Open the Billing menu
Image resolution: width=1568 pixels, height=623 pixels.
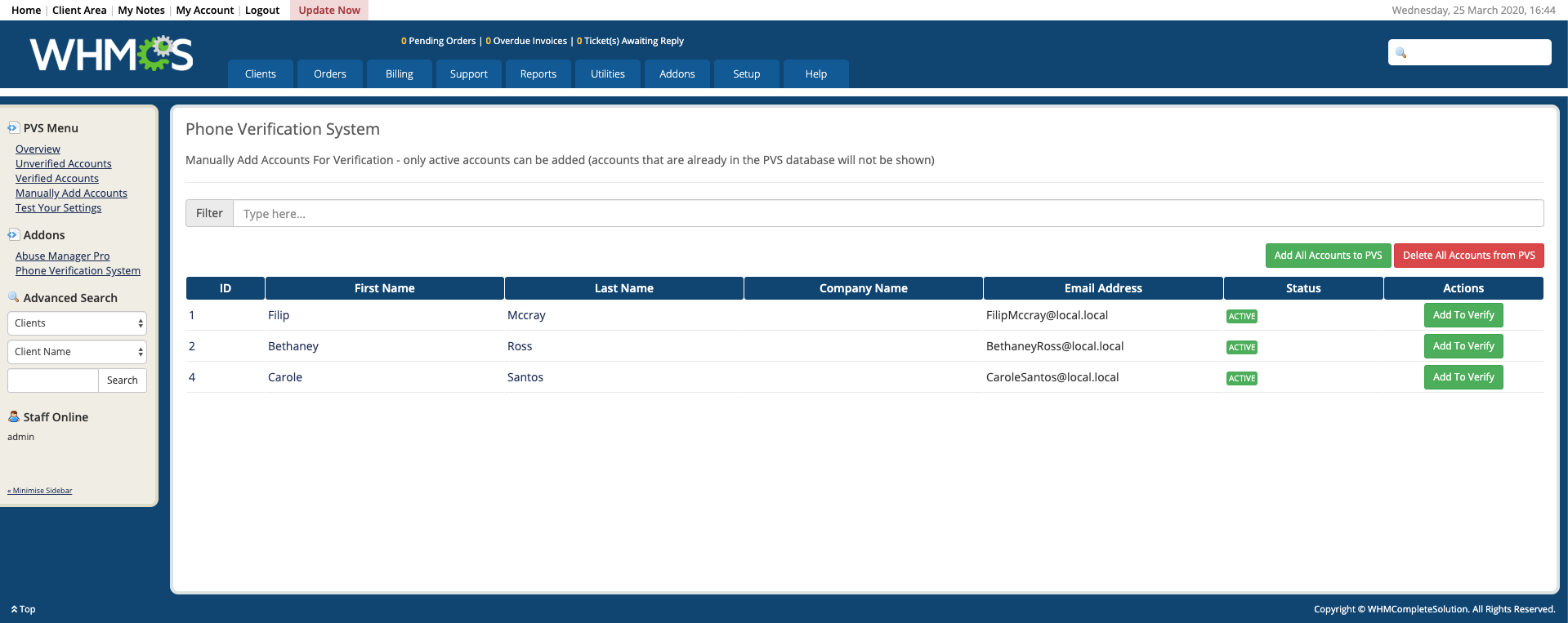[400, 73]
